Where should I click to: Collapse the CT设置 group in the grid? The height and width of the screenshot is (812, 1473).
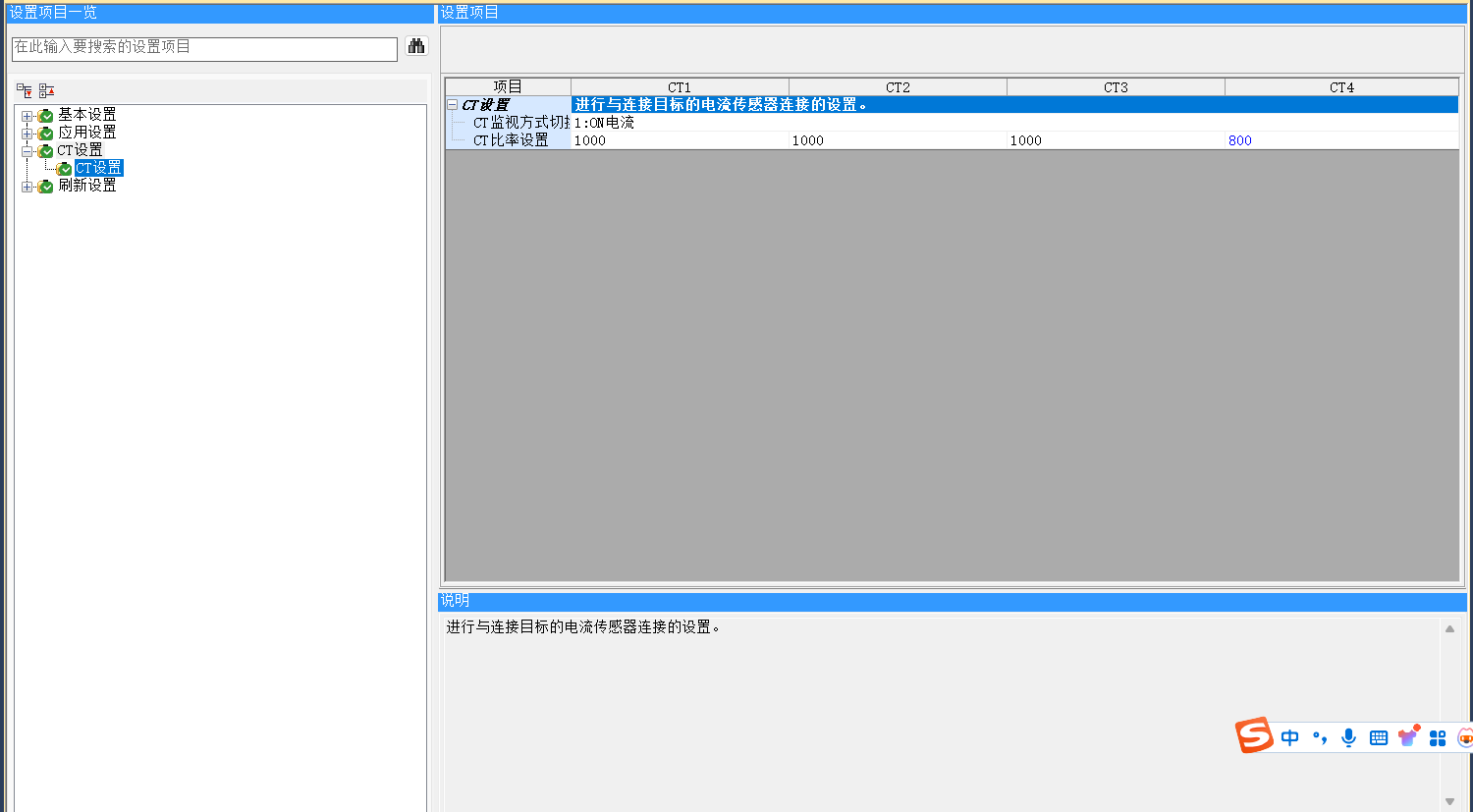tap(453, 105)
